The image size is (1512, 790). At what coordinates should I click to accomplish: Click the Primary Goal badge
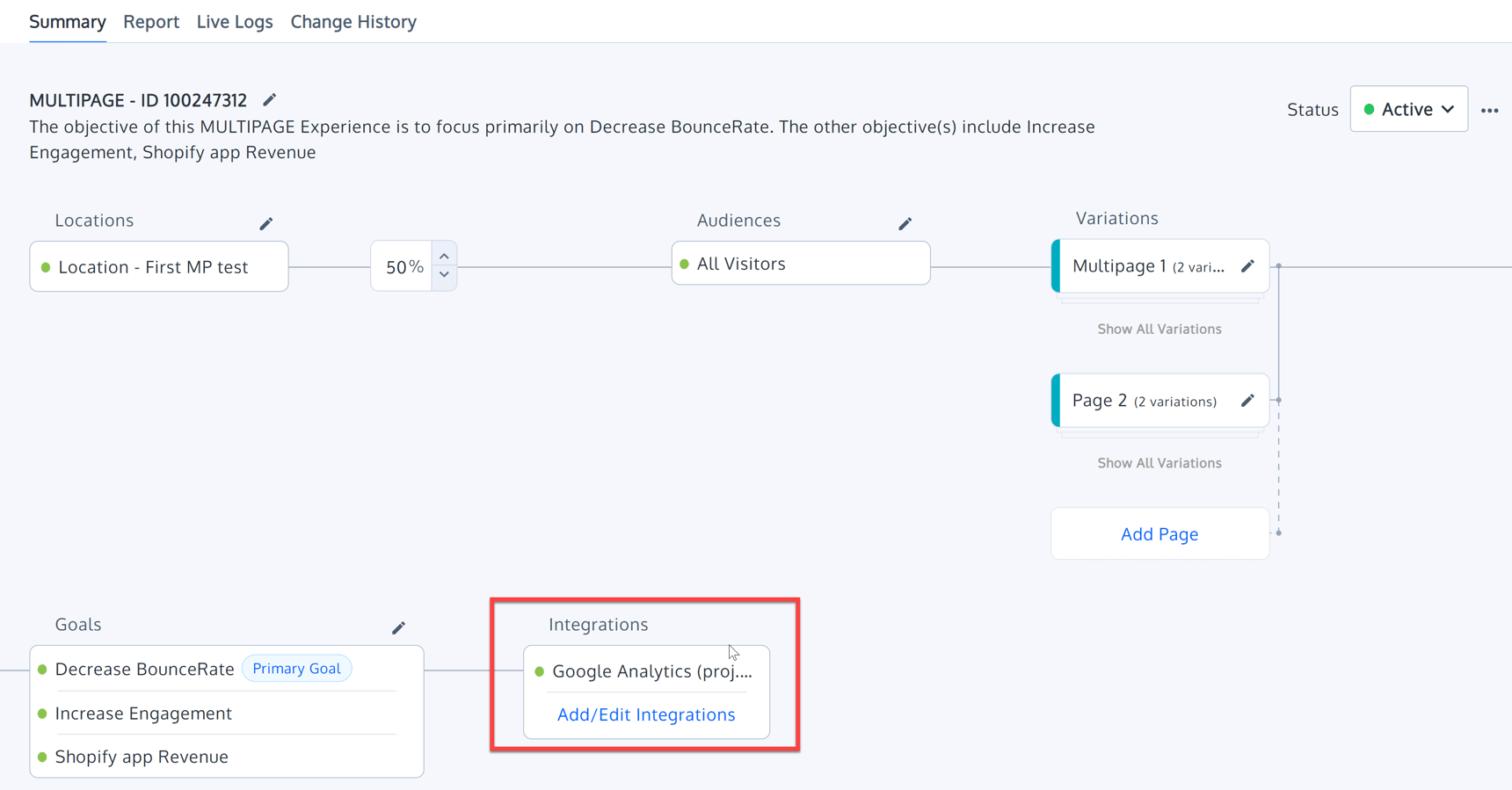[x=296, y=669]
